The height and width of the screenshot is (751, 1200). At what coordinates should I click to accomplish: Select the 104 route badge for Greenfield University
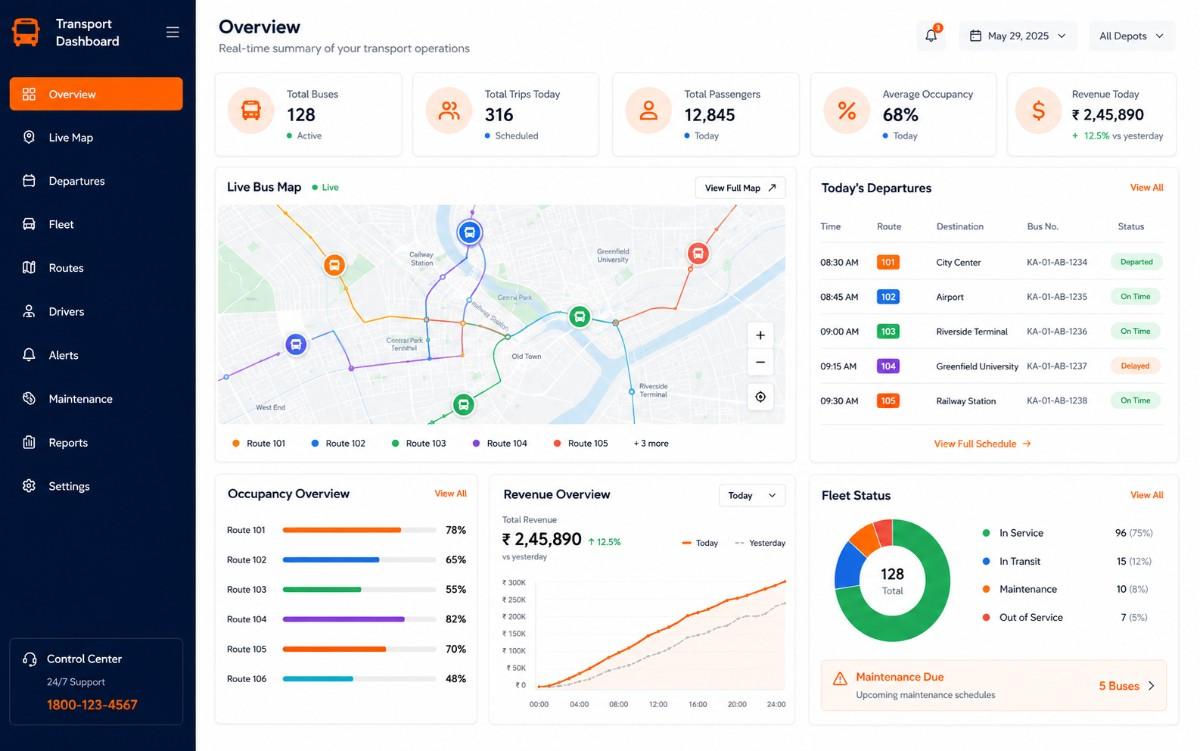pyautogui.click(x=888, y=366)
